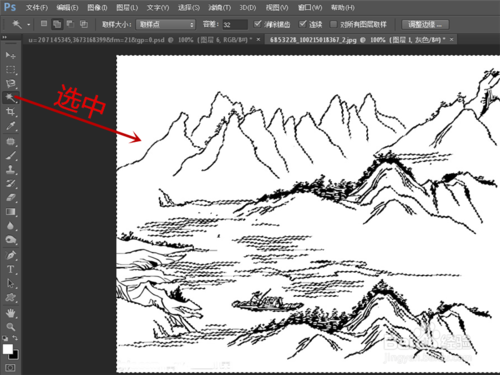Select the Healing Brush tool
The image size is (500, 375).
point(10,141)
